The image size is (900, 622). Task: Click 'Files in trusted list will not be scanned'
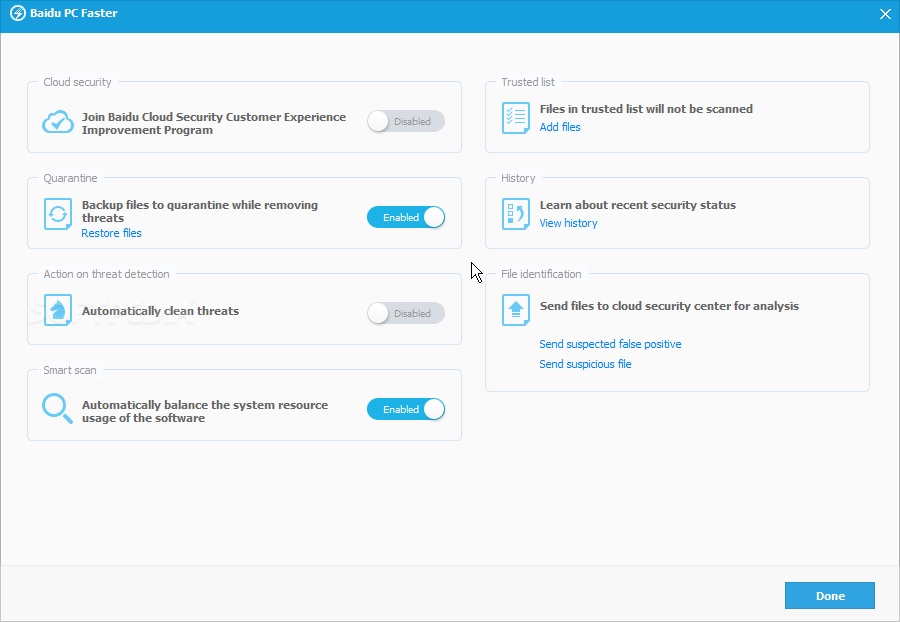click(646, 109)
